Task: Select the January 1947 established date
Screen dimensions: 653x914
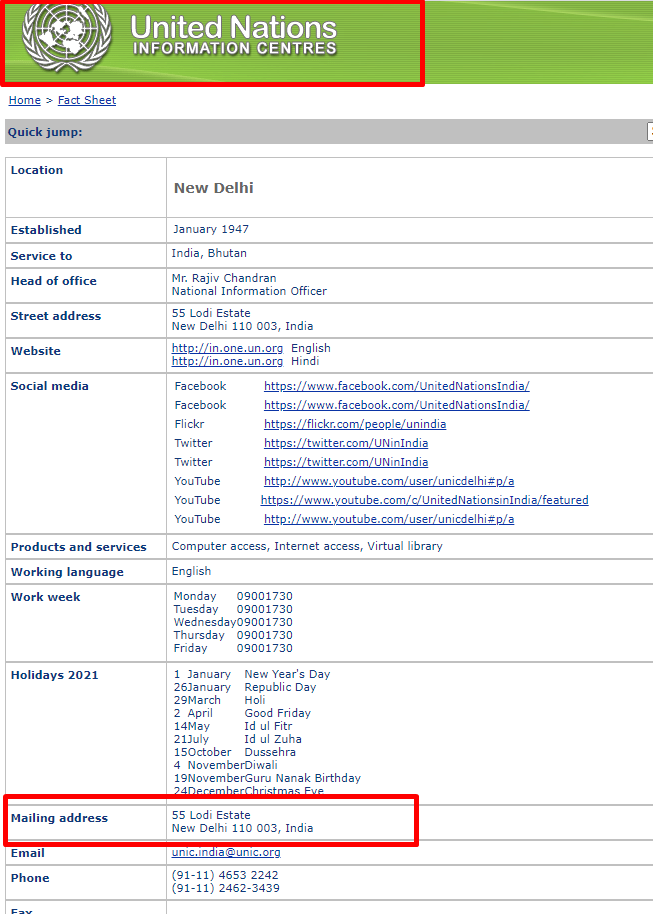Action: pyautogui.click(x=210, y=229)
